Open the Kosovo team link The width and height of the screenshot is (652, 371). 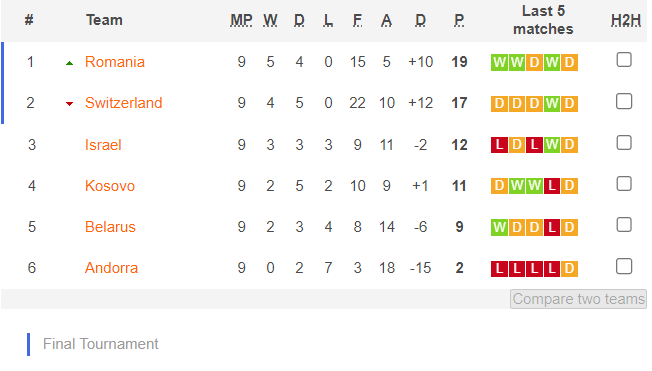[x=110, y=186]
